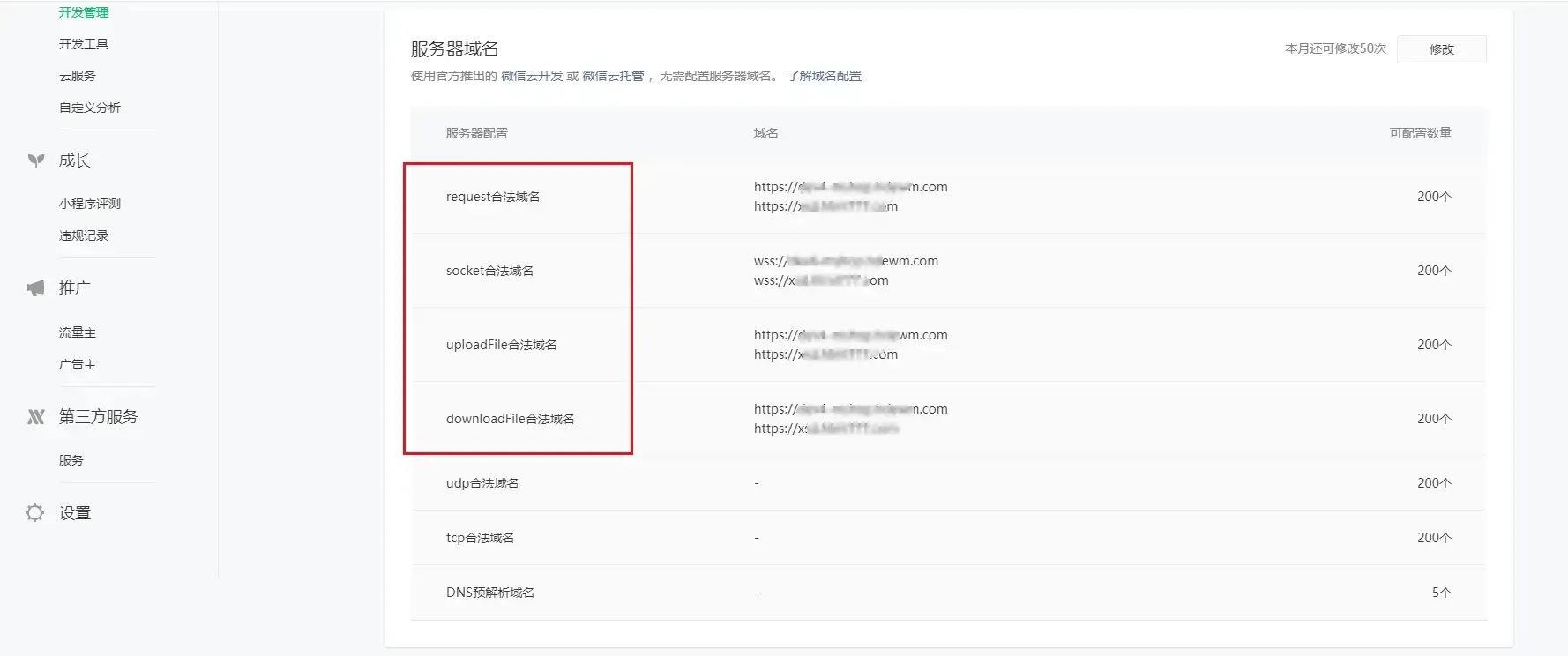Image resolution: width=1568 pixels, height=656 pixels.
Task: Open 开发管理 in the sidebar
Action: pos(84,12)
